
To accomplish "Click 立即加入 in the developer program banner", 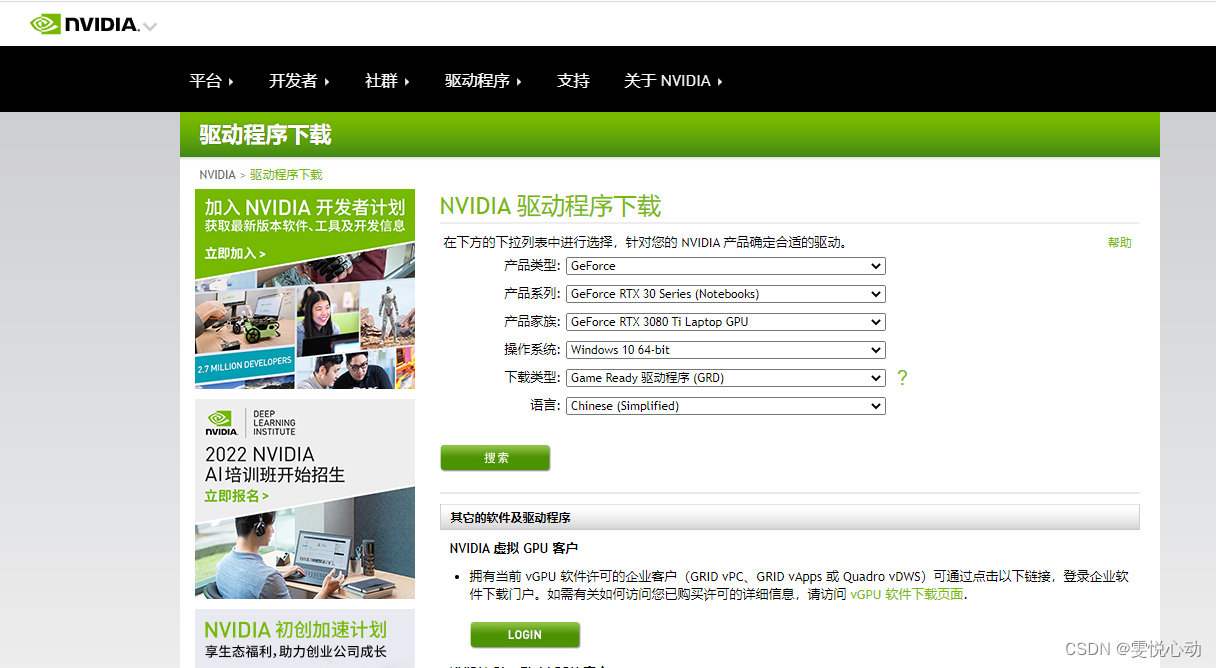I will (x=235, y=254).
